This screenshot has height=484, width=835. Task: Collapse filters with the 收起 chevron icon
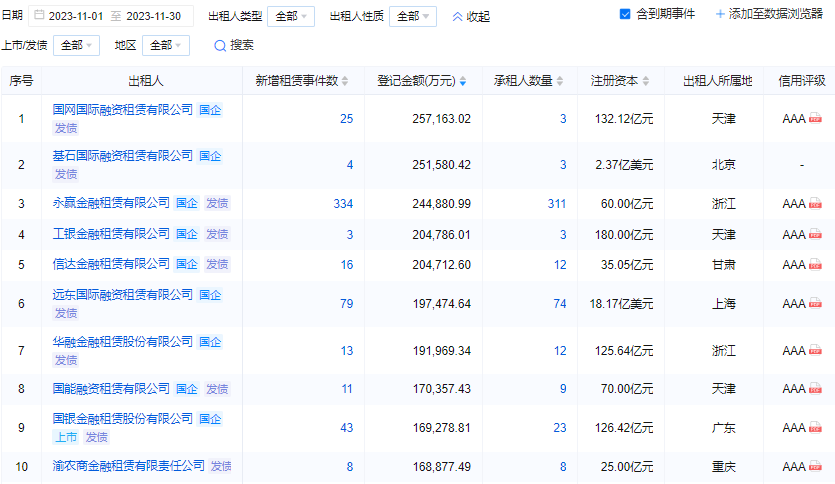point(457,17)
